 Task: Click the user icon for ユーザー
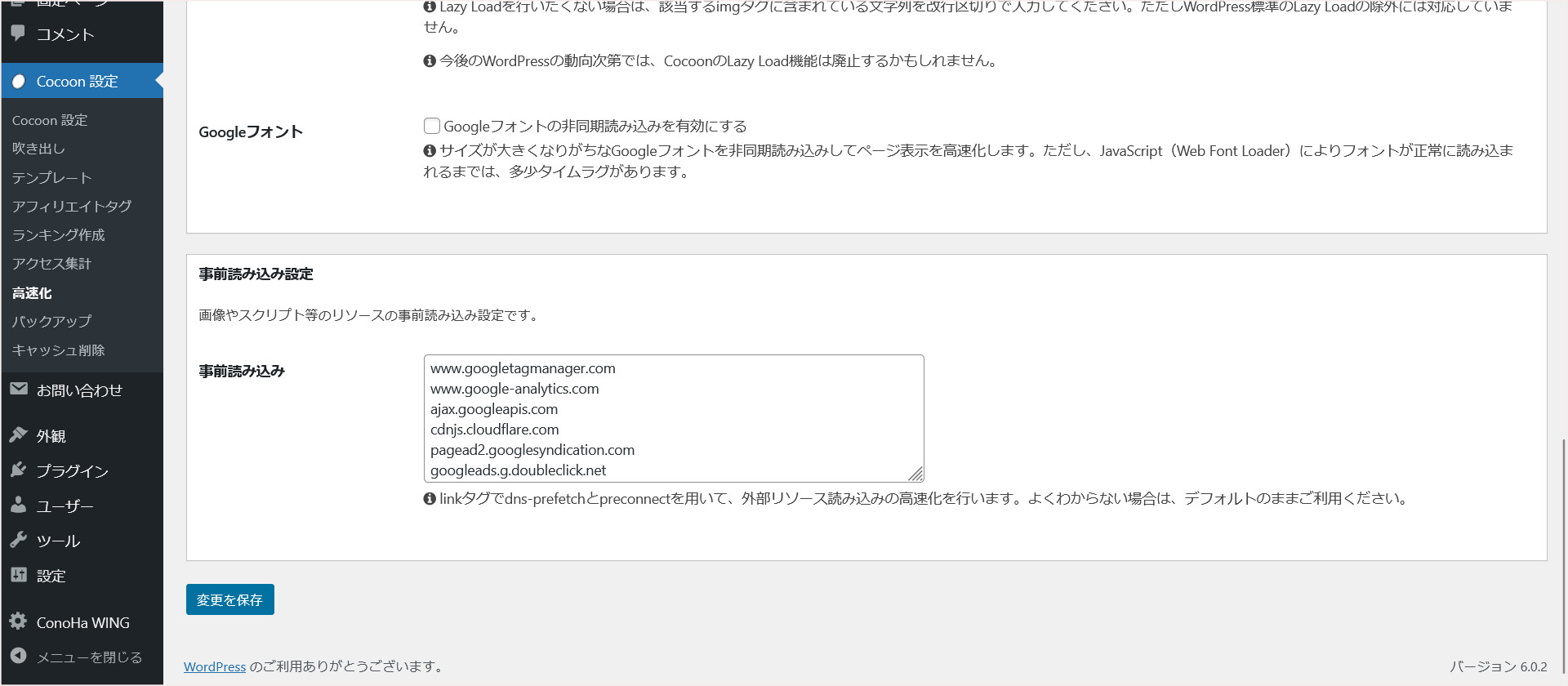[x=19, y=505]
